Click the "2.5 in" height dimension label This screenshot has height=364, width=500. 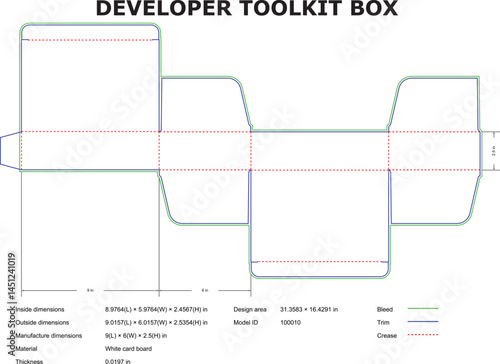pos(494,151)
